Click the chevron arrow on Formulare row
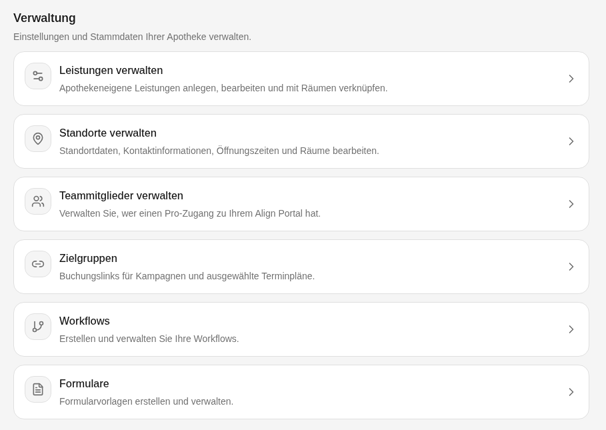 (571, 392)
